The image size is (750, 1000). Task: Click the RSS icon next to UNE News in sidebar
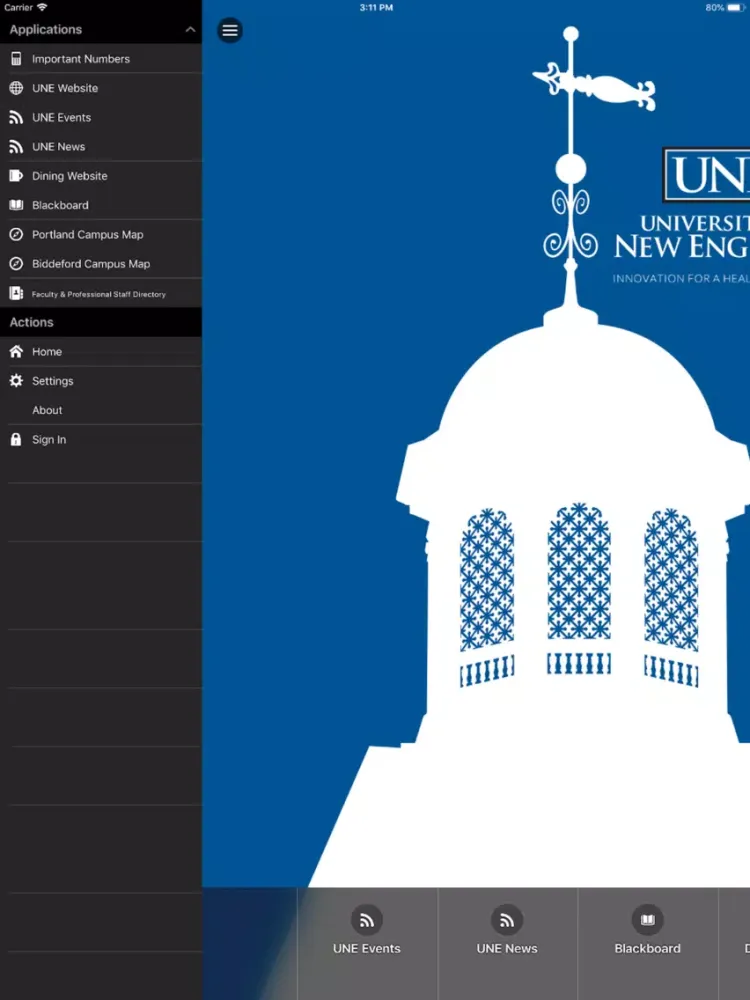16,147
